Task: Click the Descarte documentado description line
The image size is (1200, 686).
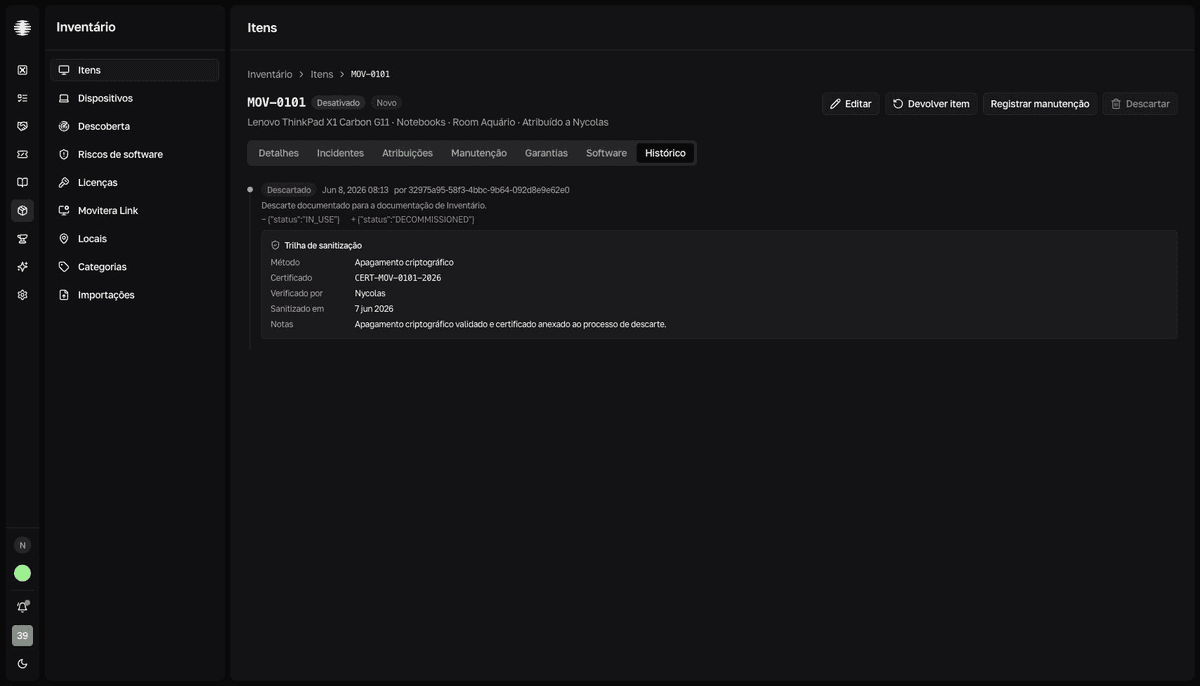Action: [x=374, y=205]
